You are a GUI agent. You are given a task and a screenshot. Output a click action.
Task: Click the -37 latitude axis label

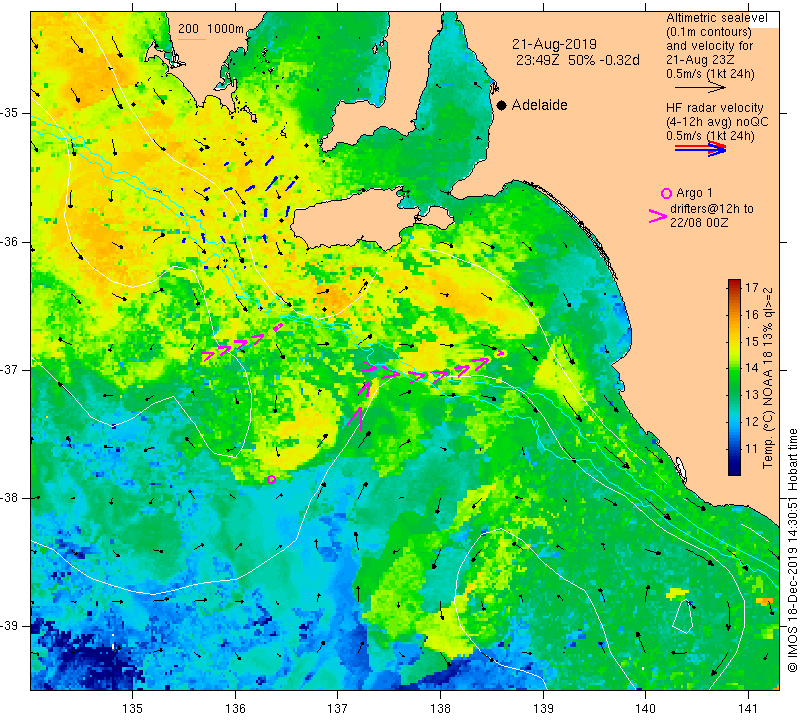(x=10, y=369)
